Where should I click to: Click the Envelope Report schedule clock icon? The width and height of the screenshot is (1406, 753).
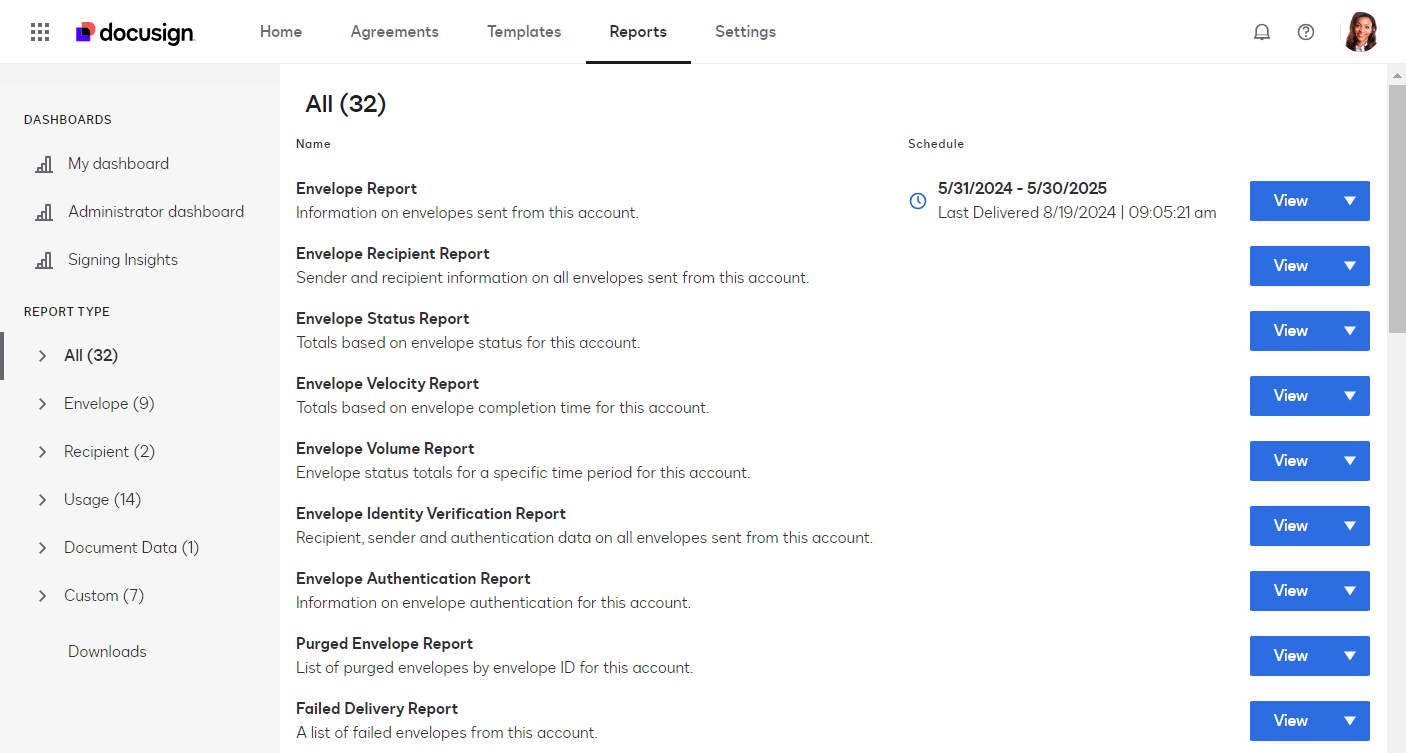tap(917, 201)
